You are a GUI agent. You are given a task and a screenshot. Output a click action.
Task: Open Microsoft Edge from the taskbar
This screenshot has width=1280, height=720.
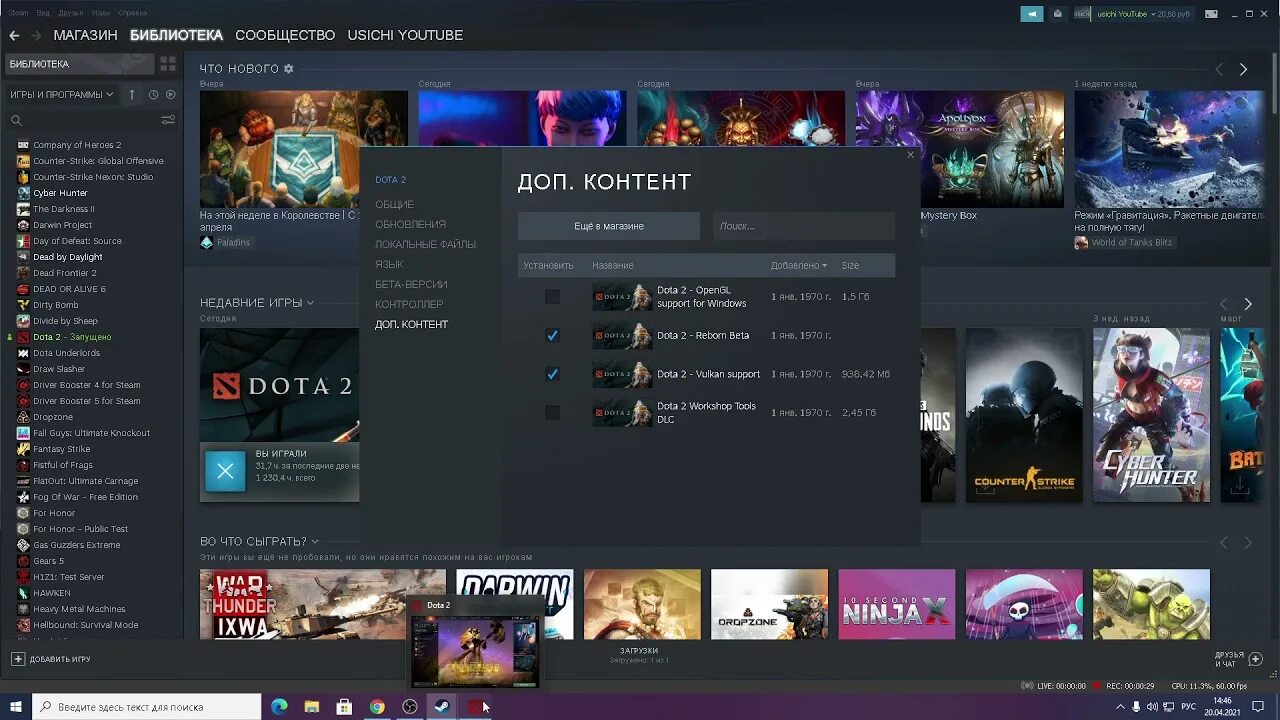pos(279,707)
